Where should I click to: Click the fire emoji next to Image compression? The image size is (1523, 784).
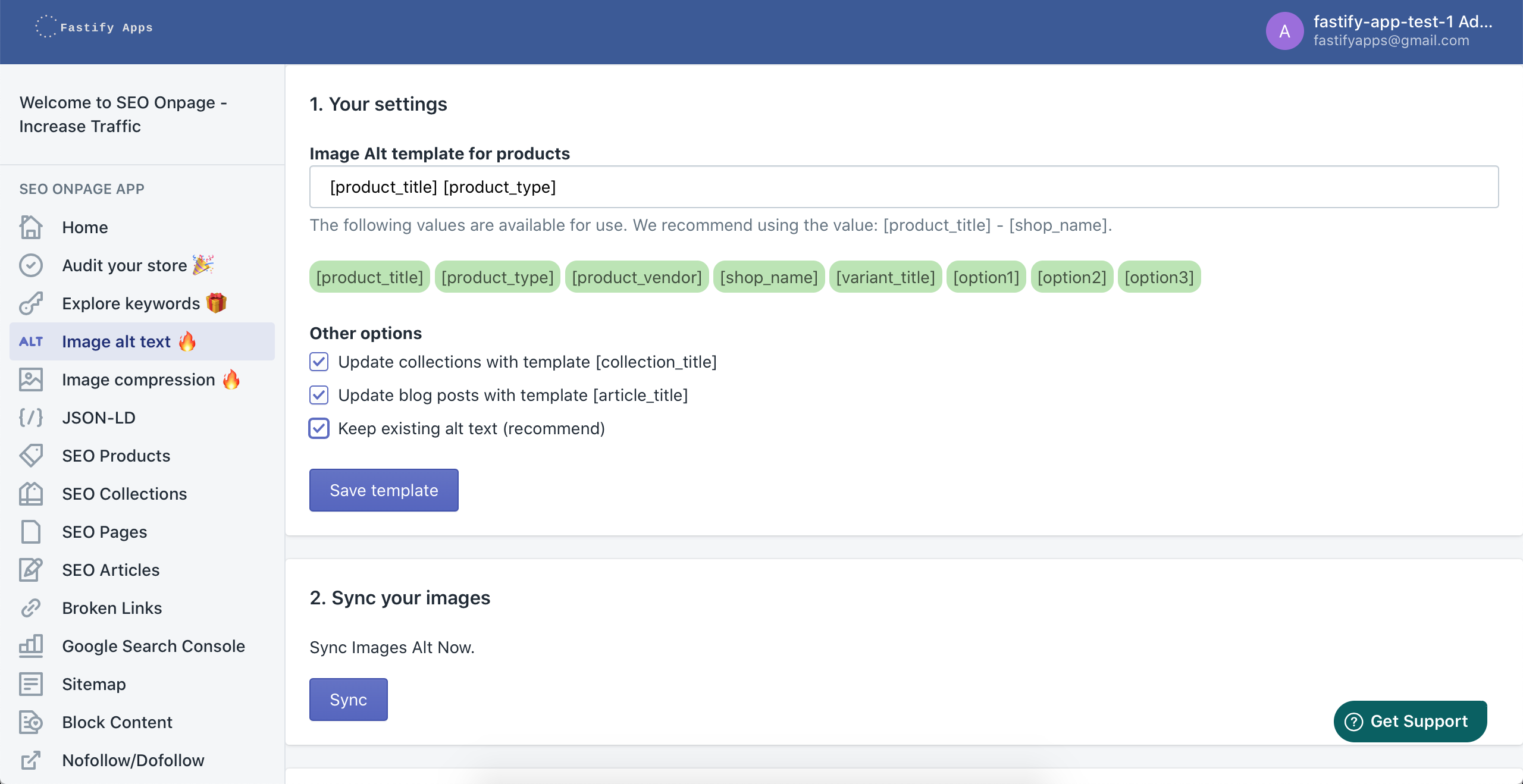point(231,379)
